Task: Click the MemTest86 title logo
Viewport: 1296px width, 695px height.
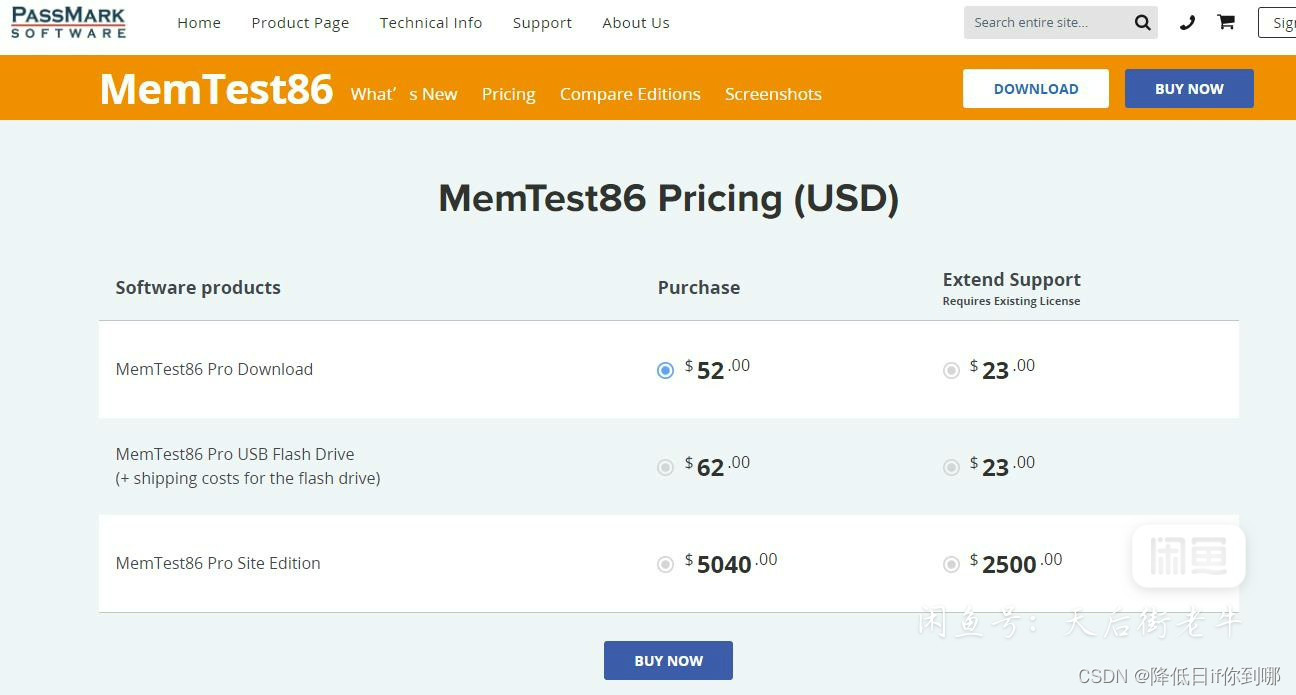Action: click(216, 89)
